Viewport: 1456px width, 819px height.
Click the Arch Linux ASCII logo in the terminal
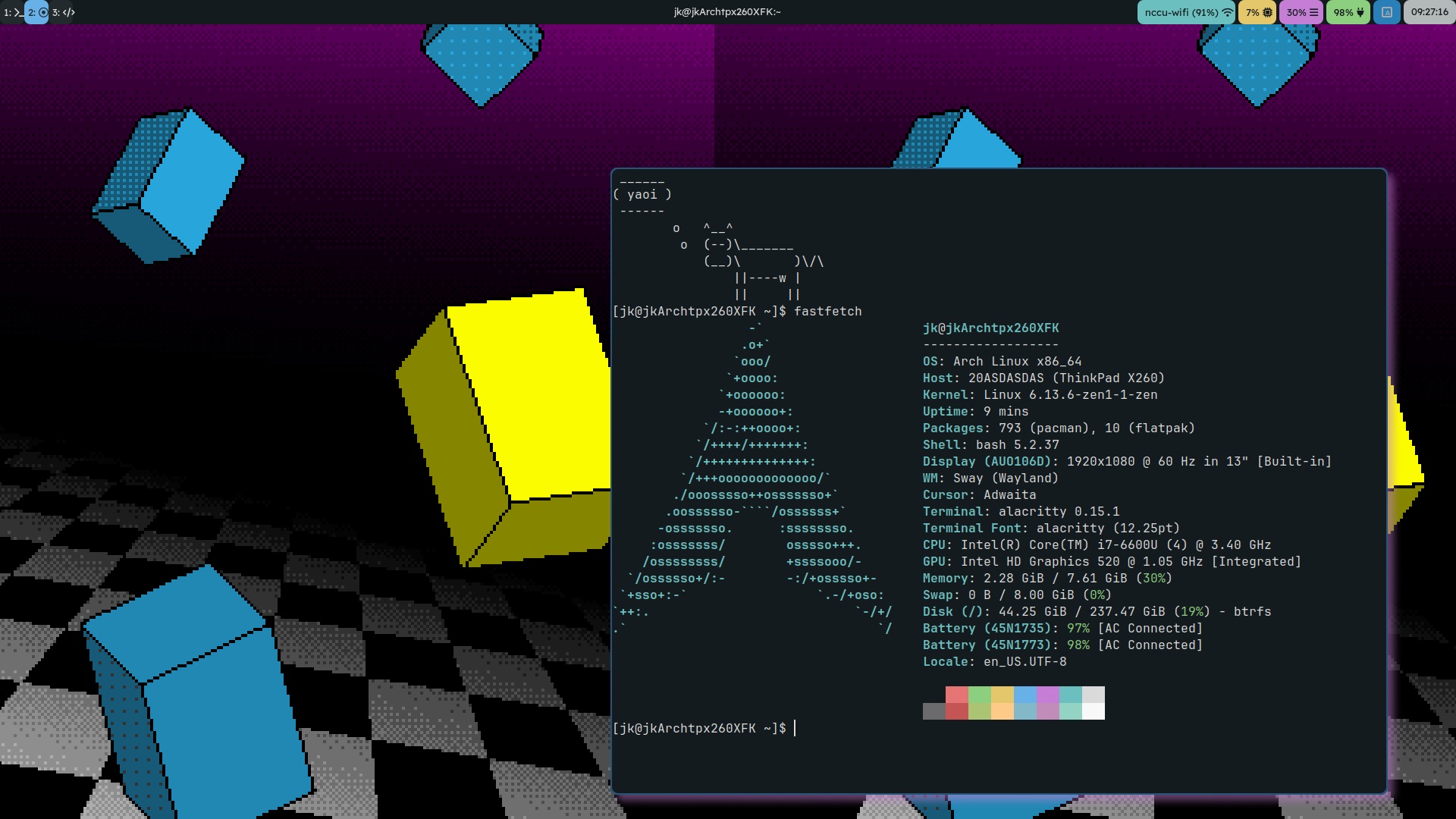(x=752, y=478)
